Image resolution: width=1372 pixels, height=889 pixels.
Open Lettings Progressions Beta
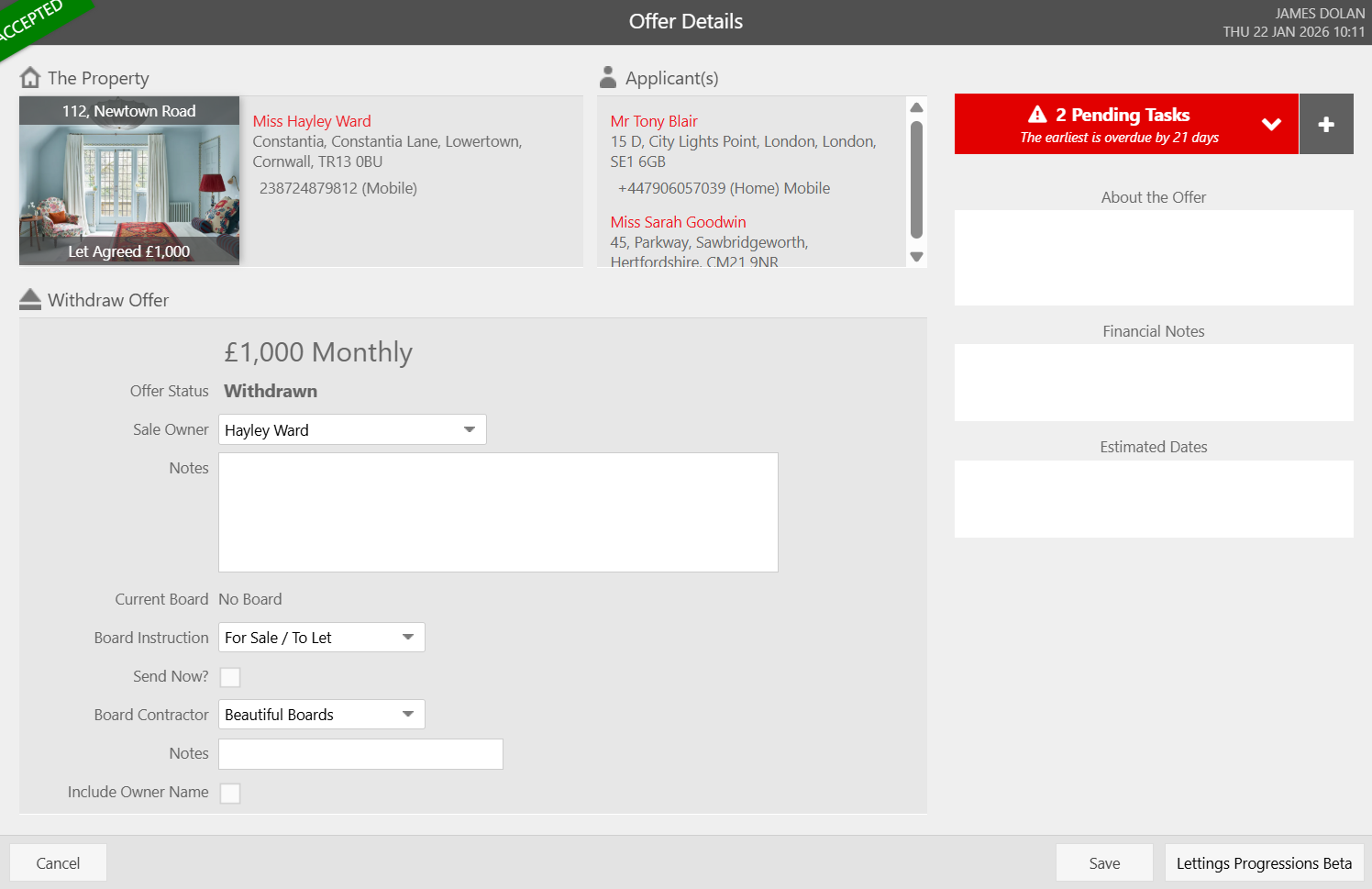[x=1264, y=862]
